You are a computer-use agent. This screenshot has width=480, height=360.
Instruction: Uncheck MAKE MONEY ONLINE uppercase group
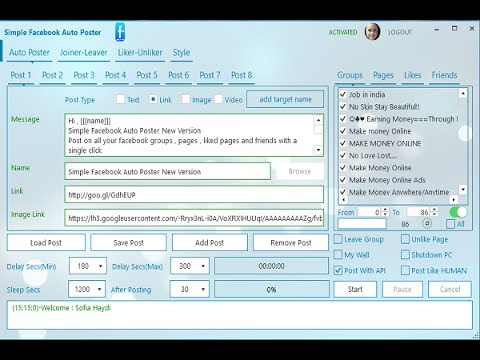click(343, 143)
